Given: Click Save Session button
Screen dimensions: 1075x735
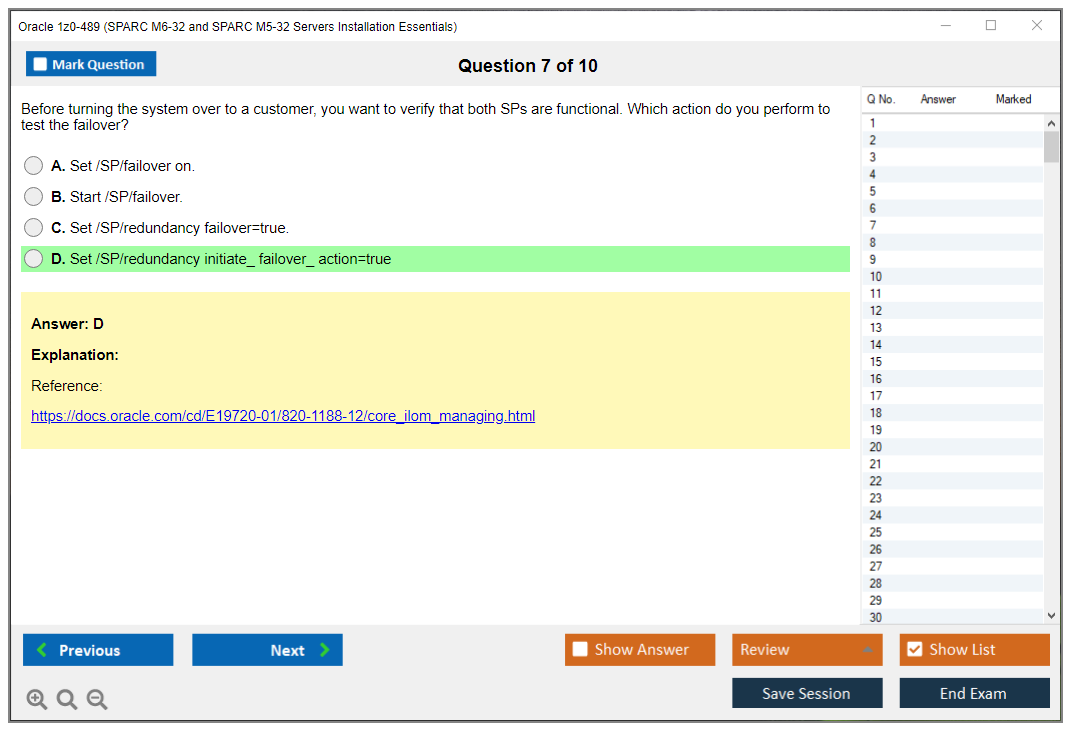Looking at the screenshot, I should (x=806, y=693).
